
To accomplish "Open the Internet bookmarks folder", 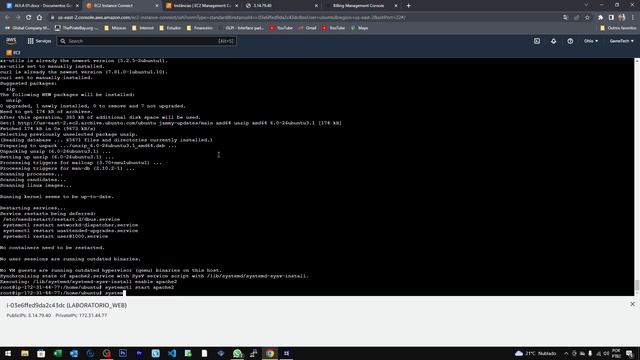I will (143, 28).
